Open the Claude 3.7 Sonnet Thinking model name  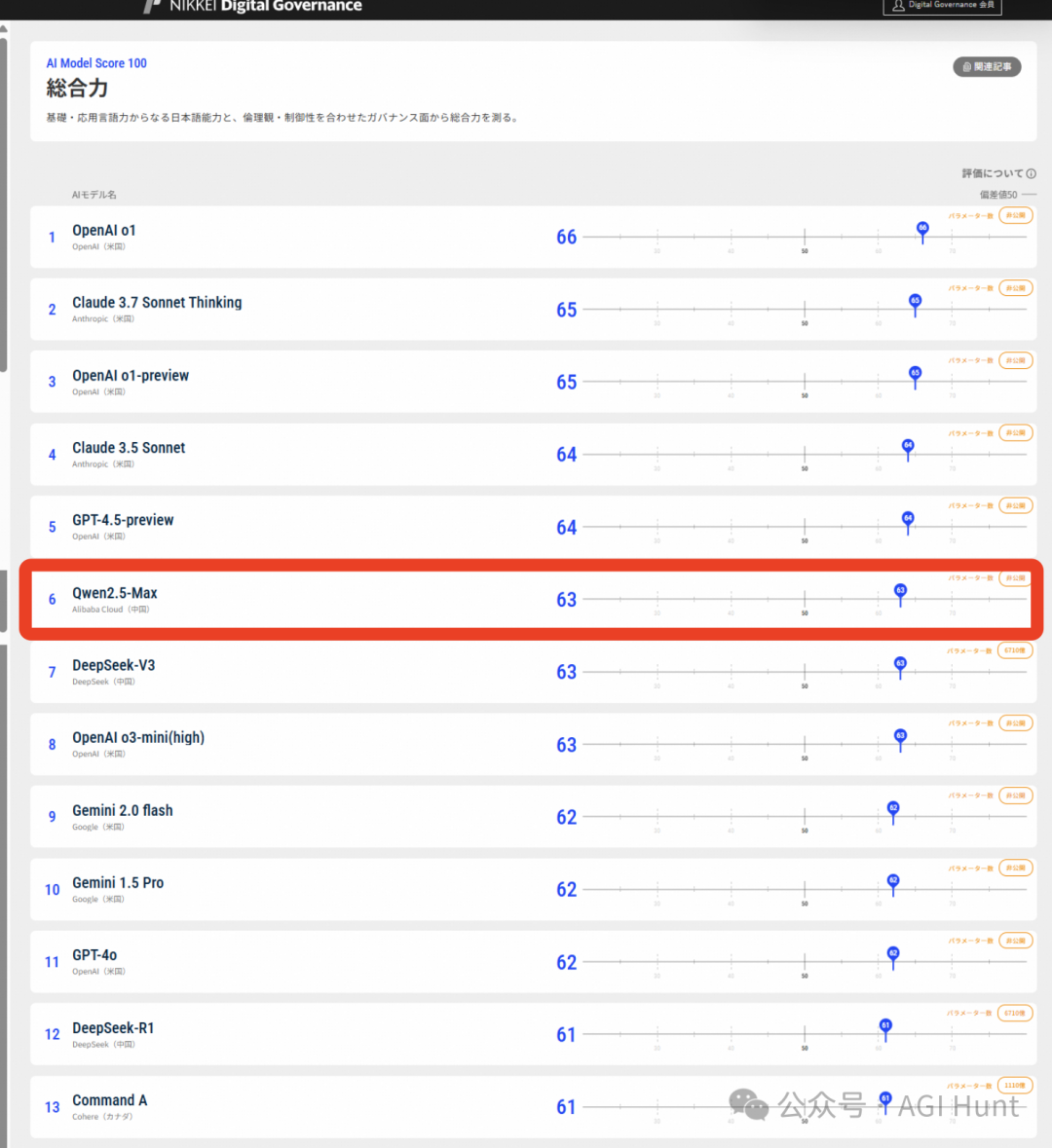[x=157, y=303]
